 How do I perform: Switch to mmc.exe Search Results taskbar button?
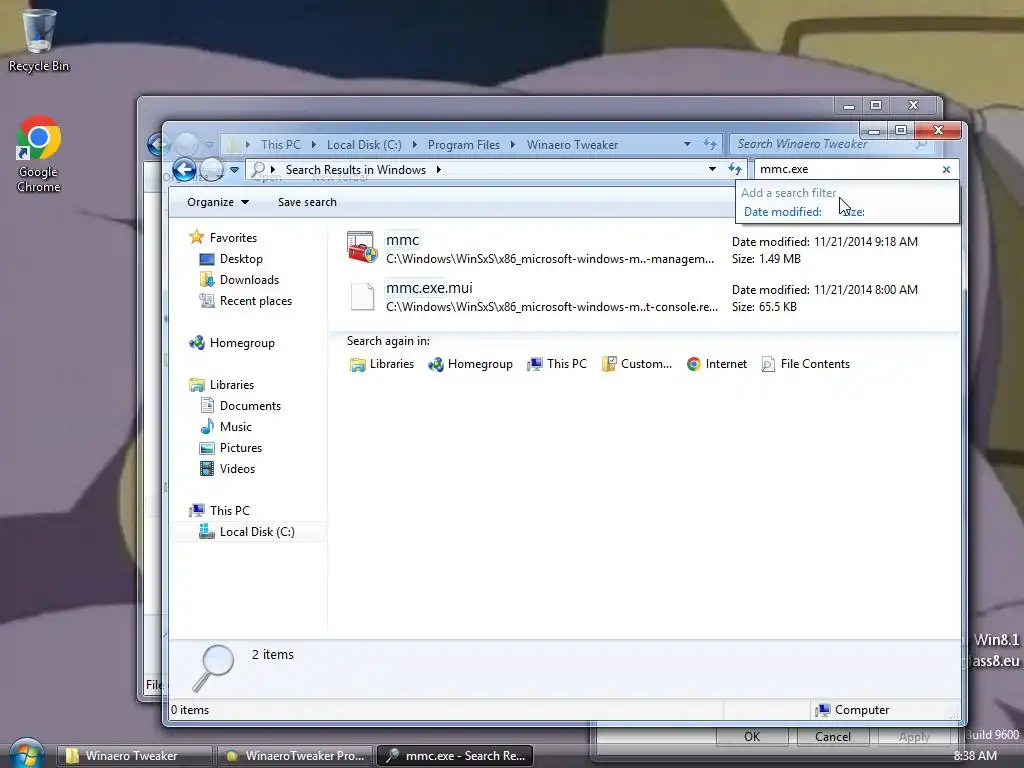pos(455,756)
